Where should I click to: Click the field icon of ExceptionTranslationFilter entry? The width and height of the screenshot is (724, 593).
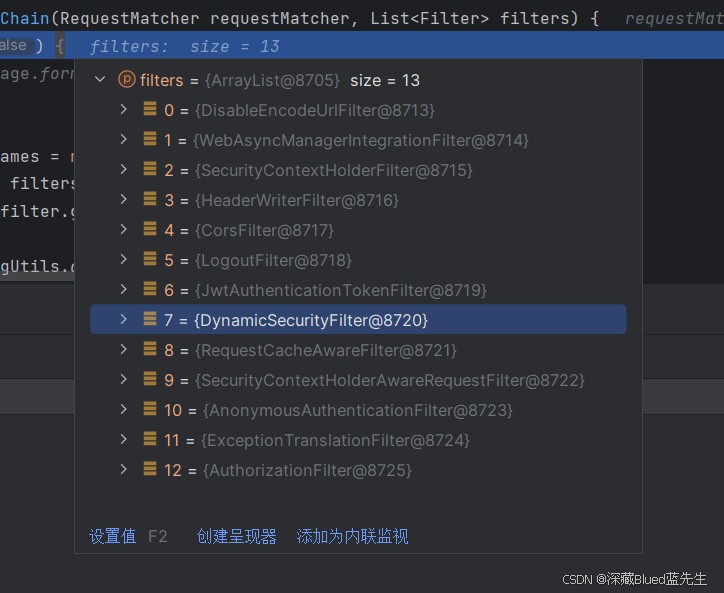click(150, 439)
